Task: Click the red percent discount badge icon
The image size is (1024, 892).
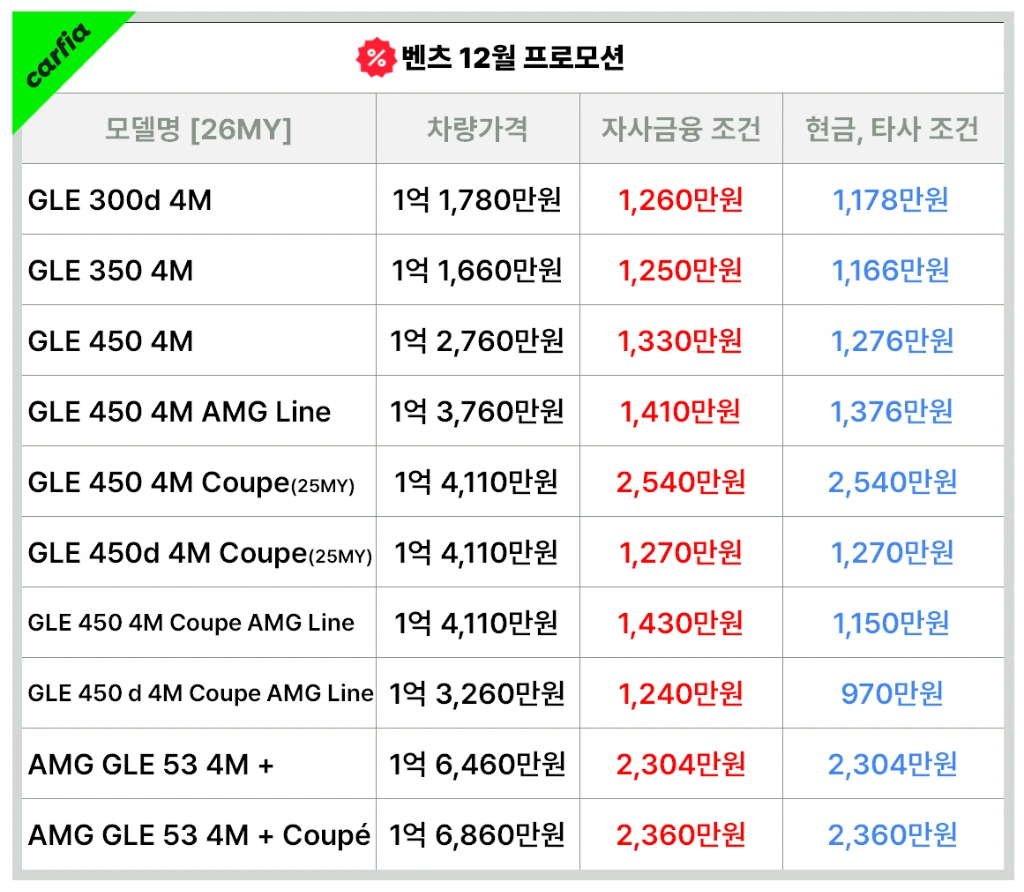Action: point(376,57)
